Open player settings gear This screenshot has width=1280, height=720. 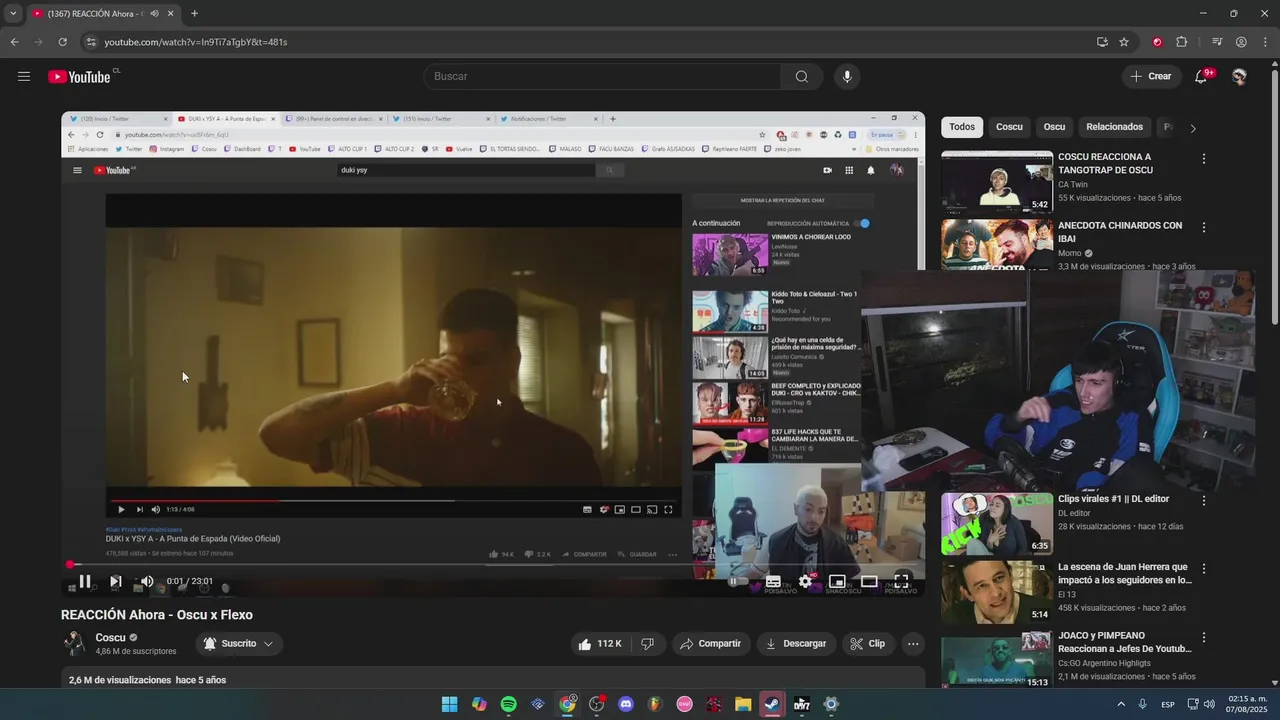click(x=805, y=581)
